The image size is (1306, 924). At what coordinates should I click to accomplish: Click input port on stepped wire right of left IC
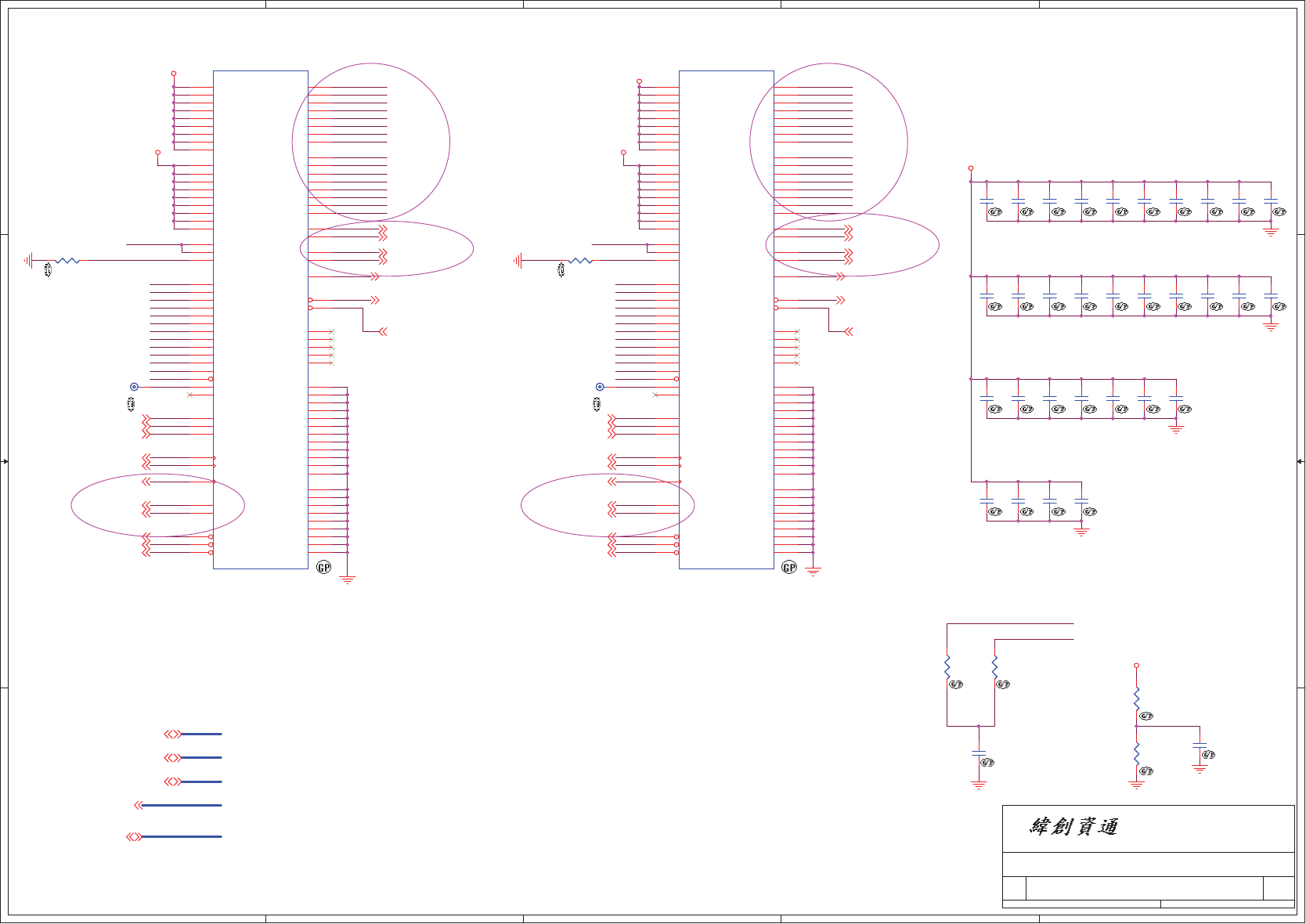click(384, 332)
